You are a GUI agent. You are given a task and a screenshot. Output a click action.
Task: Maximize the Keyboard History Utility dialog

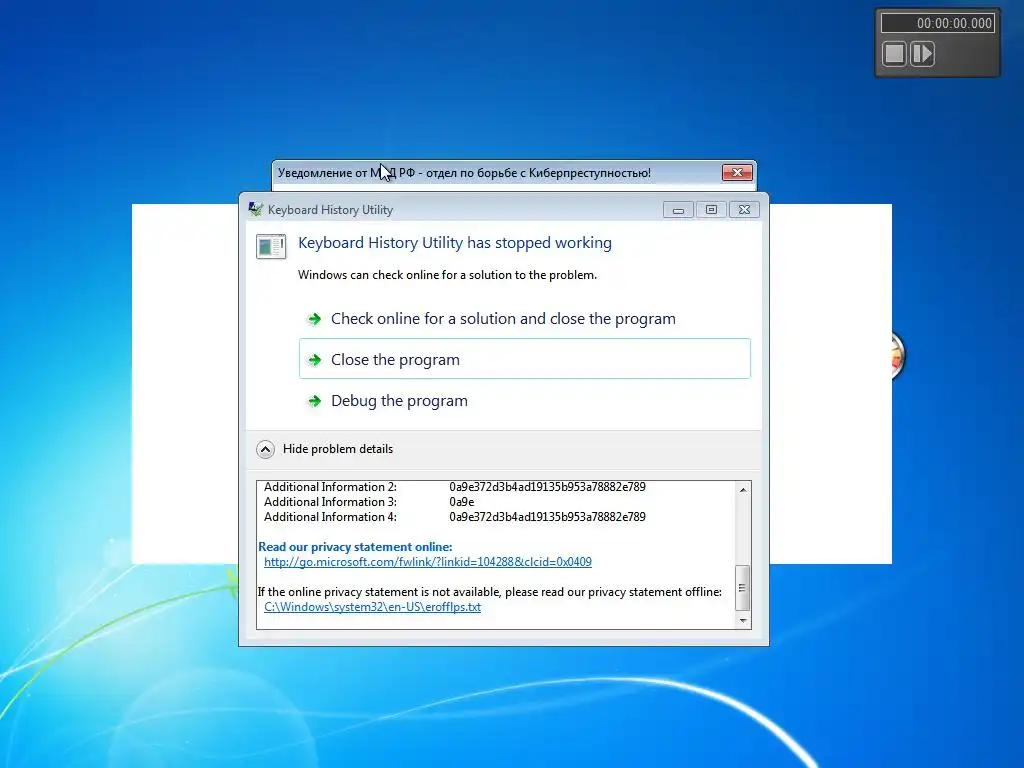pyautogui.click(x=711, y=210)
